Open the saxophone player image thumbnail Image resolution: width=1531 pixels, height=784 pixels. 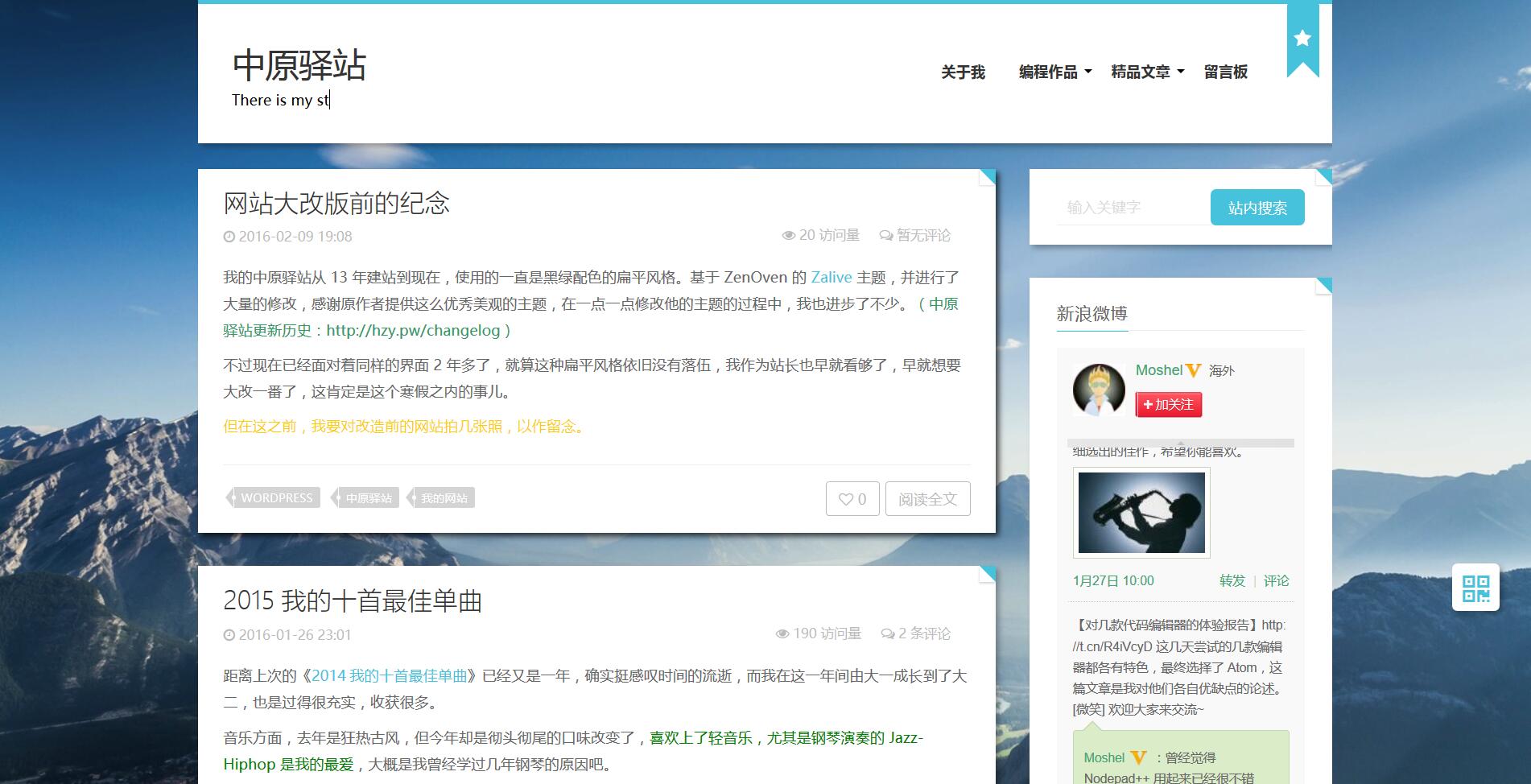[1141, 513]
